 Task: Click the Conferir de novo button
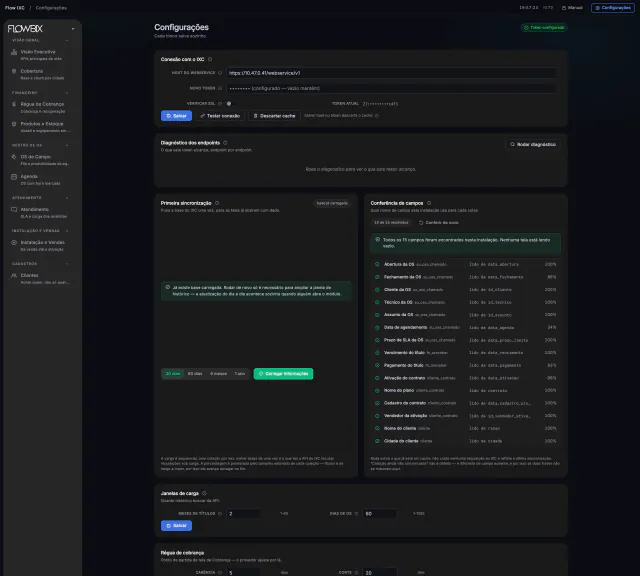coord(439,222)
